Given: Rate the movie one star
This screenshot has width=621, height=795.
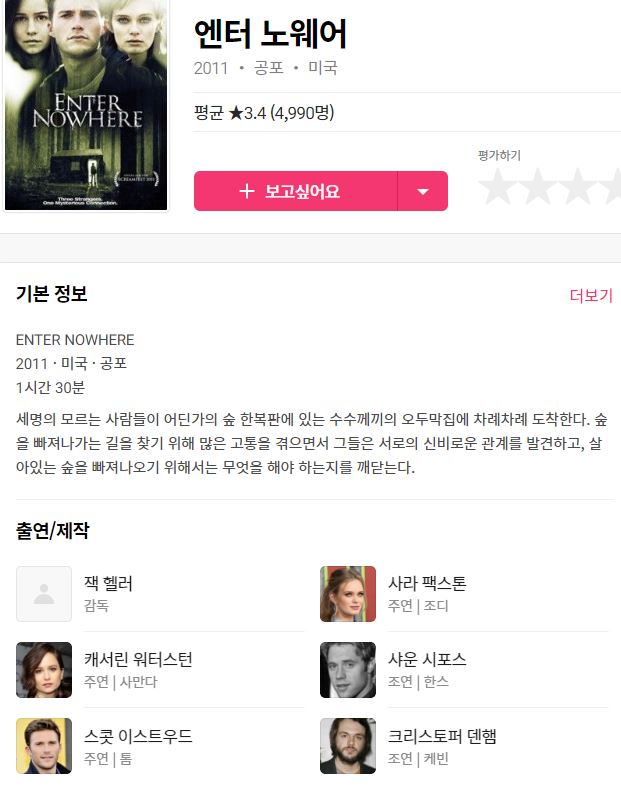Looking at the screenshot, I should [497, 187].
